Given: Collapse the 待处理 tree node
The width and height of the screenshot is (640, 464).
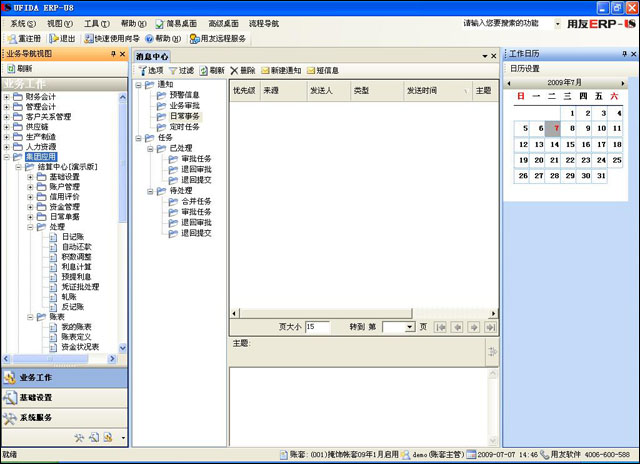Looking at the screenshot, I should point(150,191).
